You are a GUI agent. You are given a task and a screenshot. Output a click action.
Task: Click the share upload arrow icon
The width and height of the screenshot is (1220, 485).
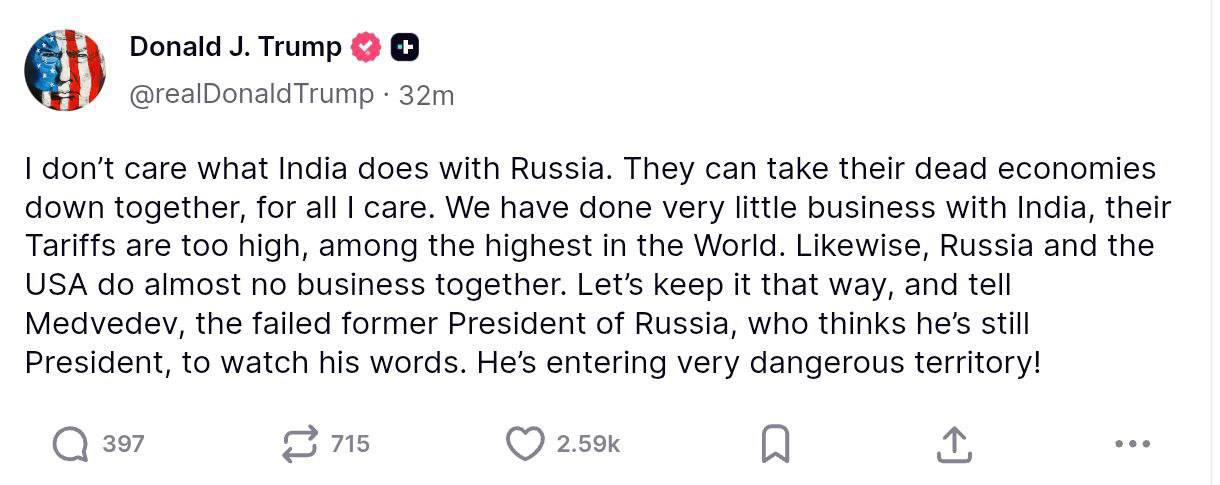coord(953,445)
